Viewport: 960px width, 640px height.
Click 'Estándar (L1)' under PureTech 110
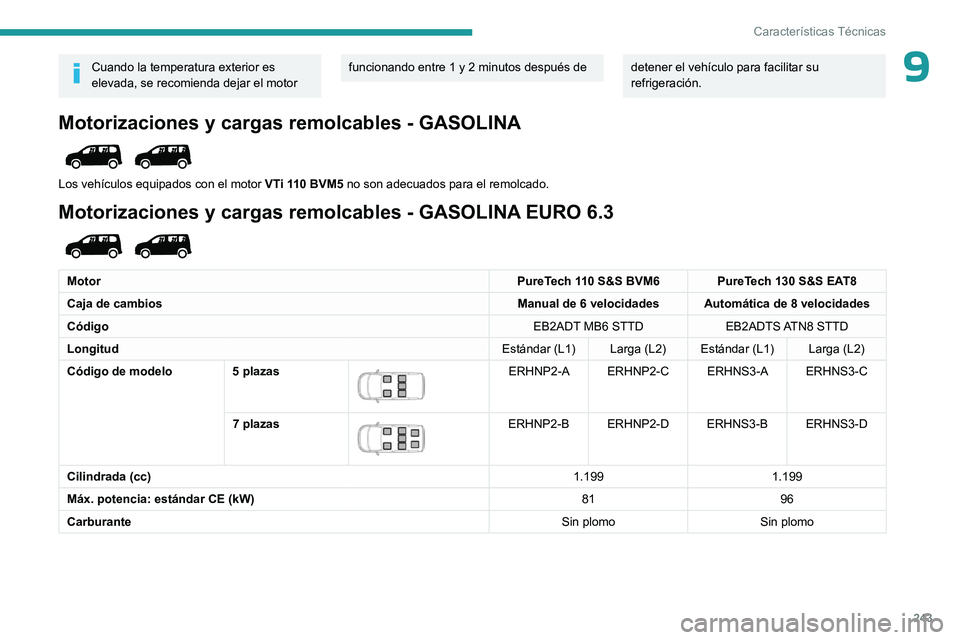[539, 349]
